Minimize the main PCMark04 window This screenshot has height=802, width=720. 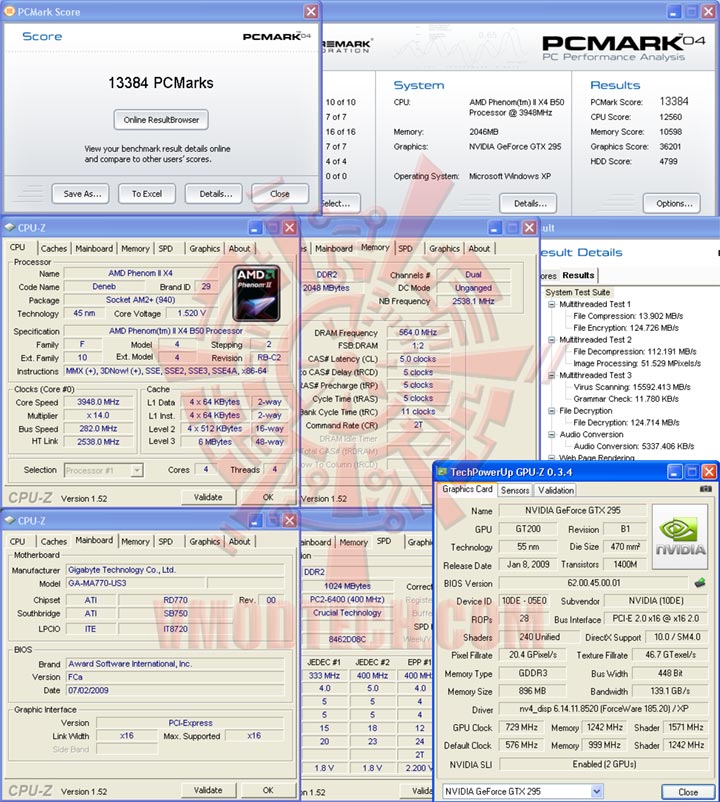[674, 11]
